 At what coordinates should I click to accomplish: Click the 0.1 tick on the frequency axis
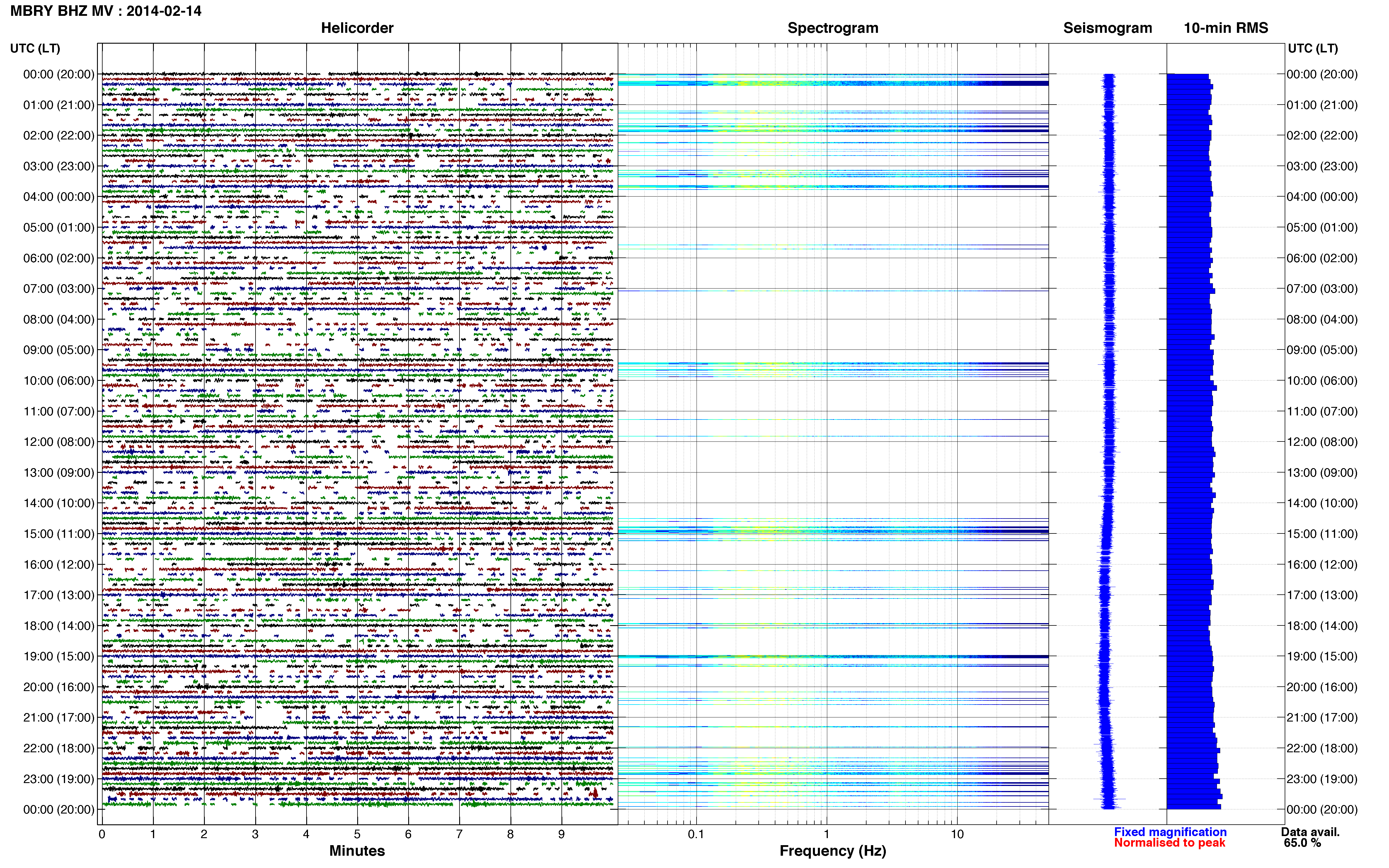pyautogui.click(x=696, y=834)
